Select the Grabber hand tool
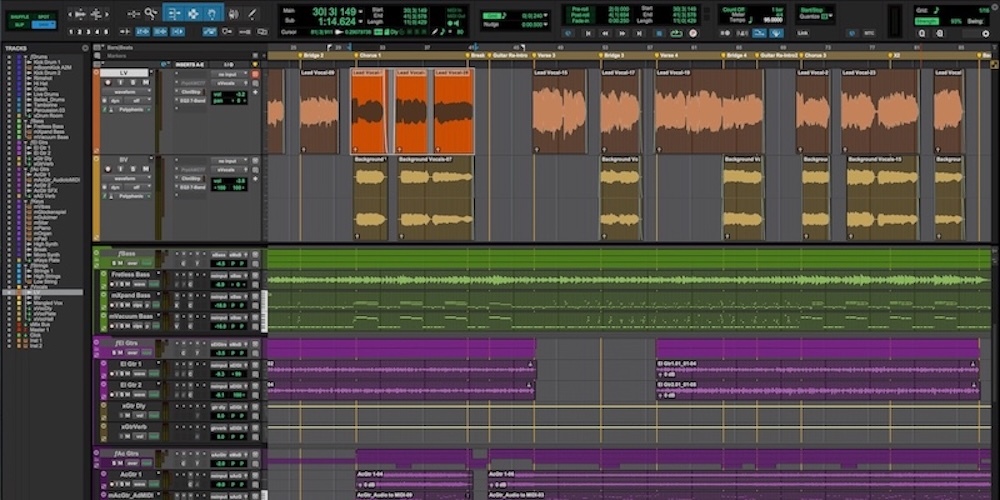The width and height of the screenshot is (1000, 500). 212,13
